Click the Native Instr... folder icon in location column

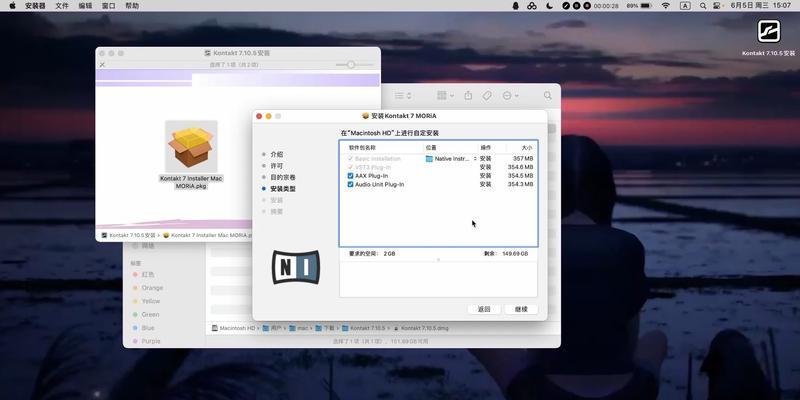(x=429, y=159)
